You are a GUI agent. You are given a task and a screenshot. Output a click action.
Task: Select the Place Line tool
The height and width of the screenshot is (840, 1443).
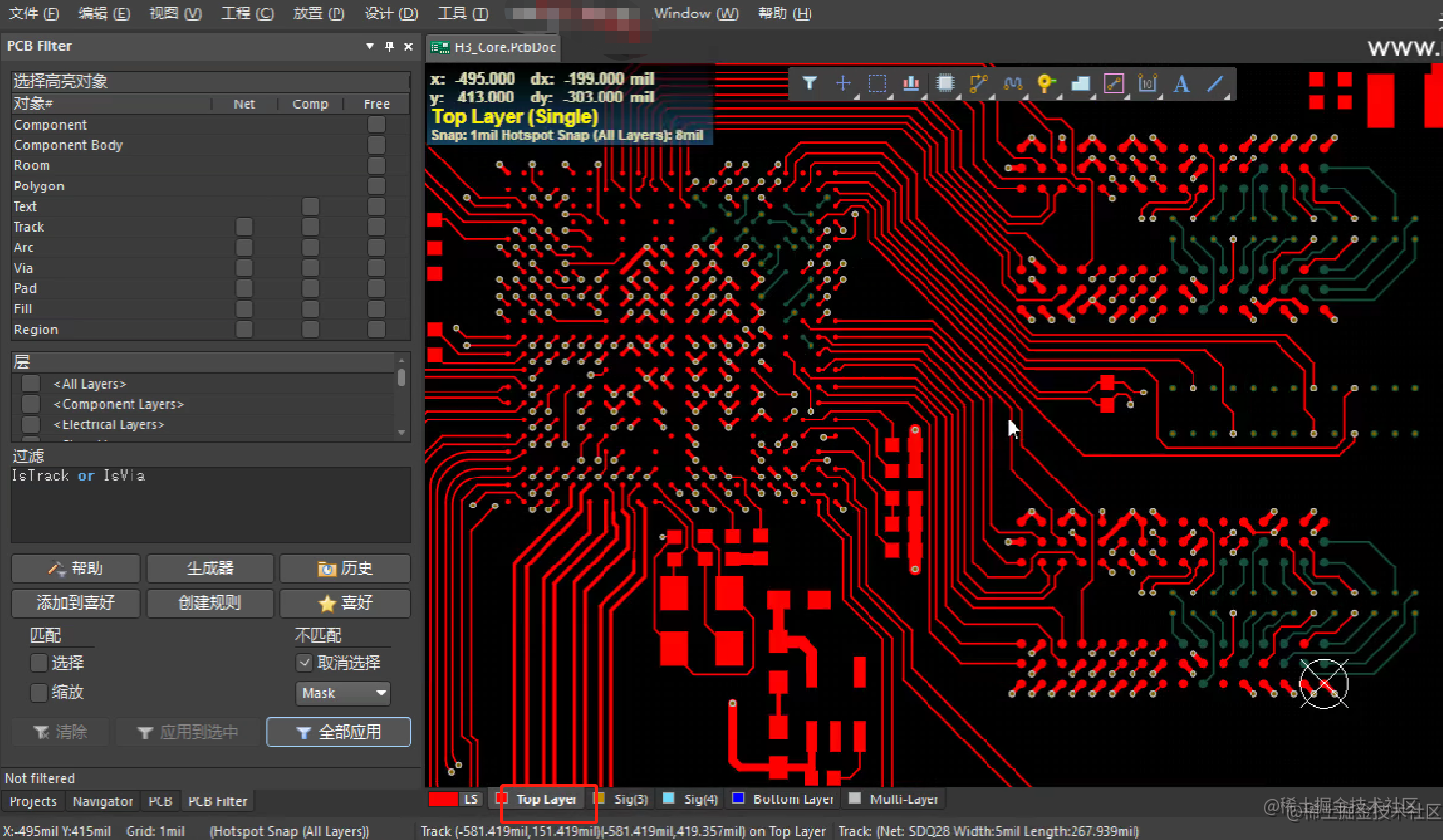click(1214, 84)
